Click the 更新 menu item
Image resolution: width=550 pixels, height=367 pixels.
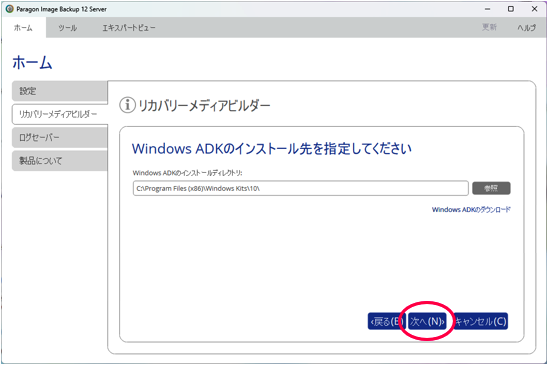489,27
